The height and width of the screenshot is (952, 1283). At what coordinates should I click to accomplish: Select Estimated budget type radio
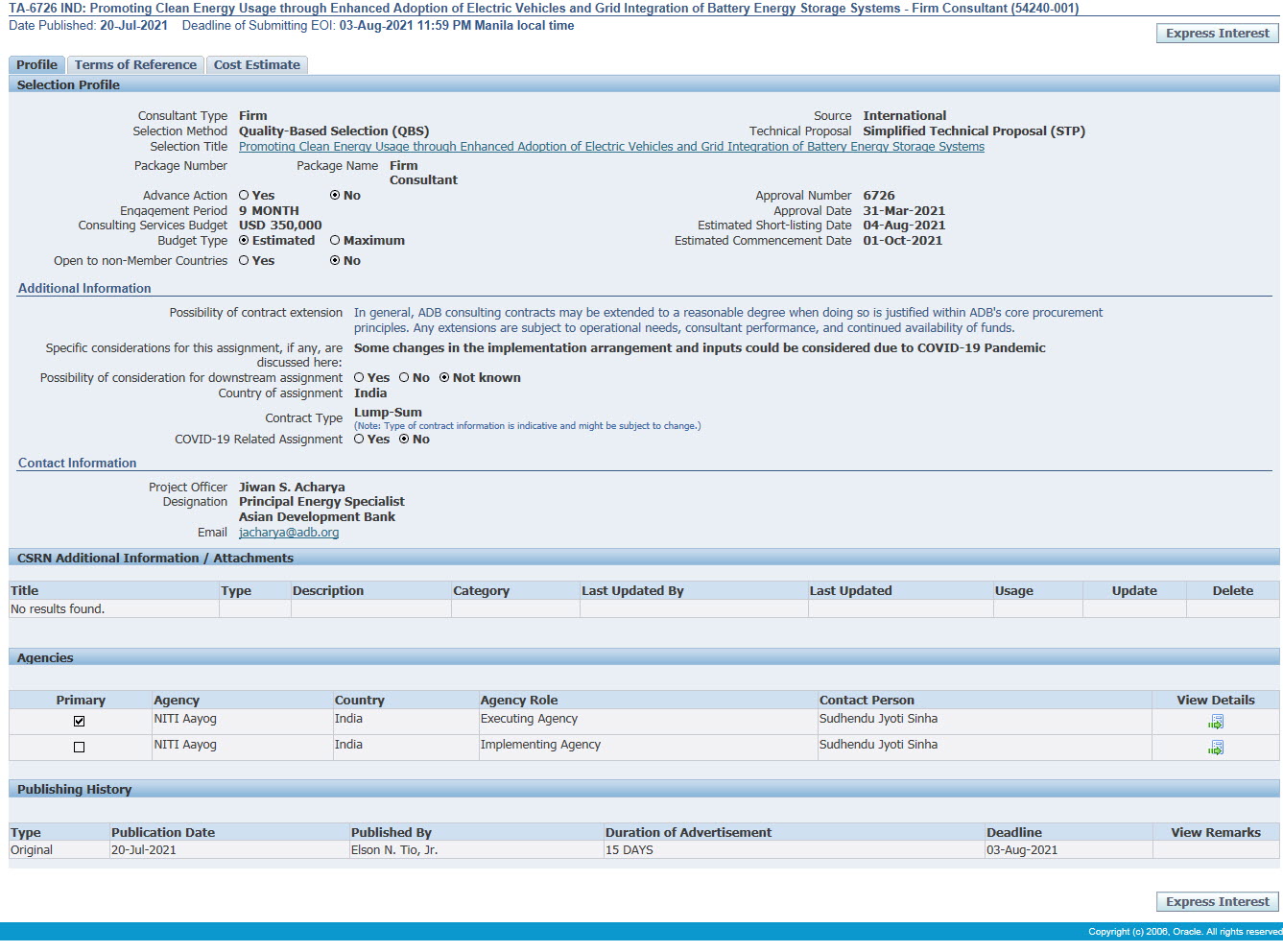pos(244,240)
